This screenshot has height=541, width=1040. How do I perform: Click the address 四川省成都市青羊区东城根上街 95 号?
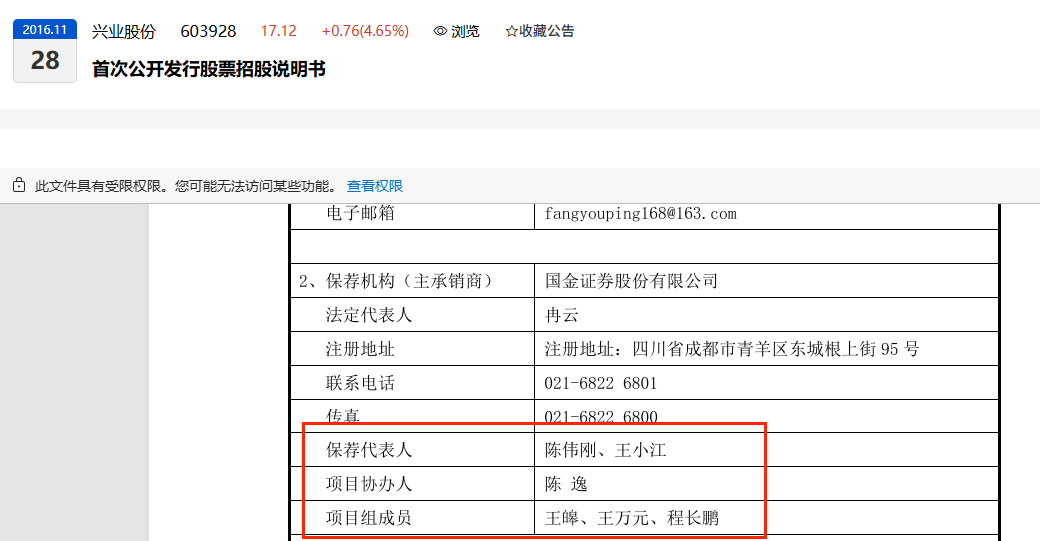coord(776,349)
